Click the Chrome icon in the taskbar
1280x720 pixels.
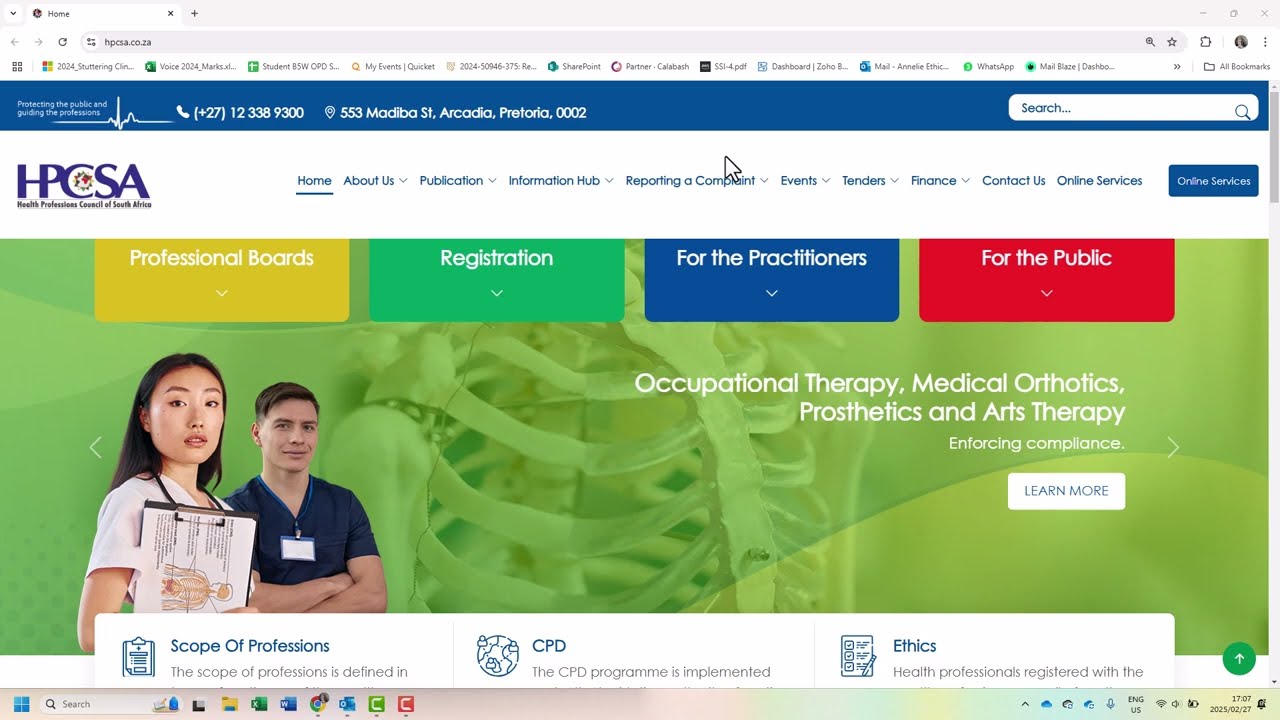[x=318, y=704]
